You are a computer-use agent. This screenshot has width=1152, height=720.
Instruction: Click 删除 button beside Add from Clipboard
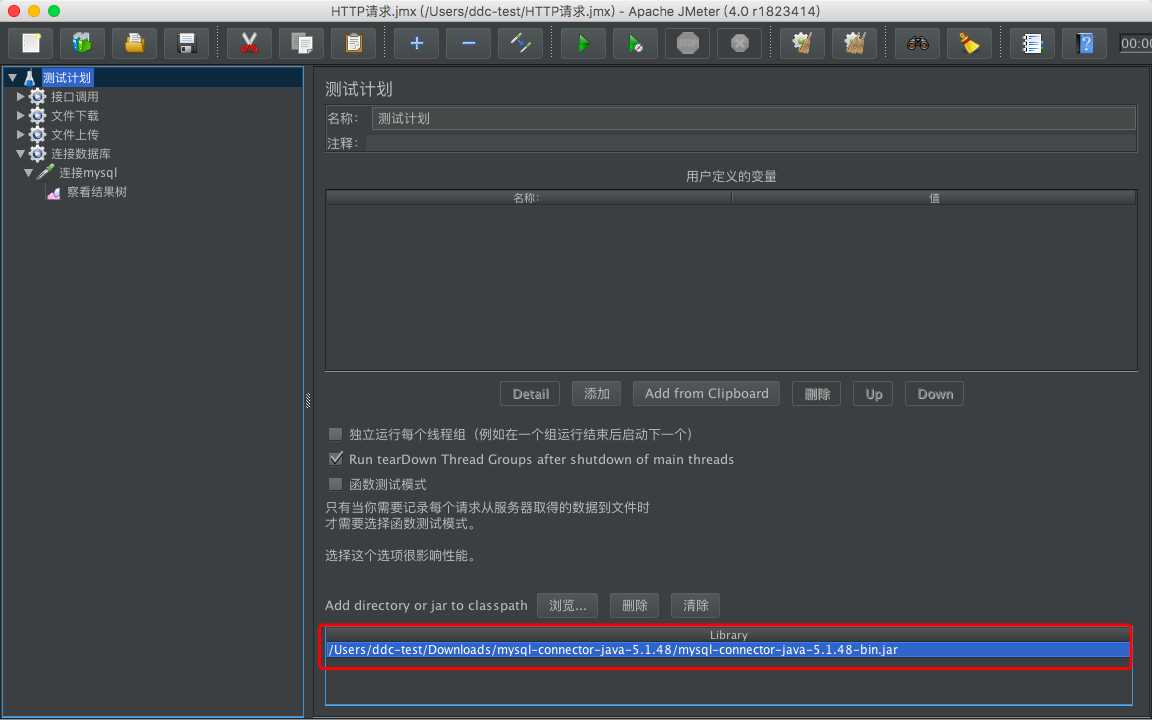(x=816, y=394)
